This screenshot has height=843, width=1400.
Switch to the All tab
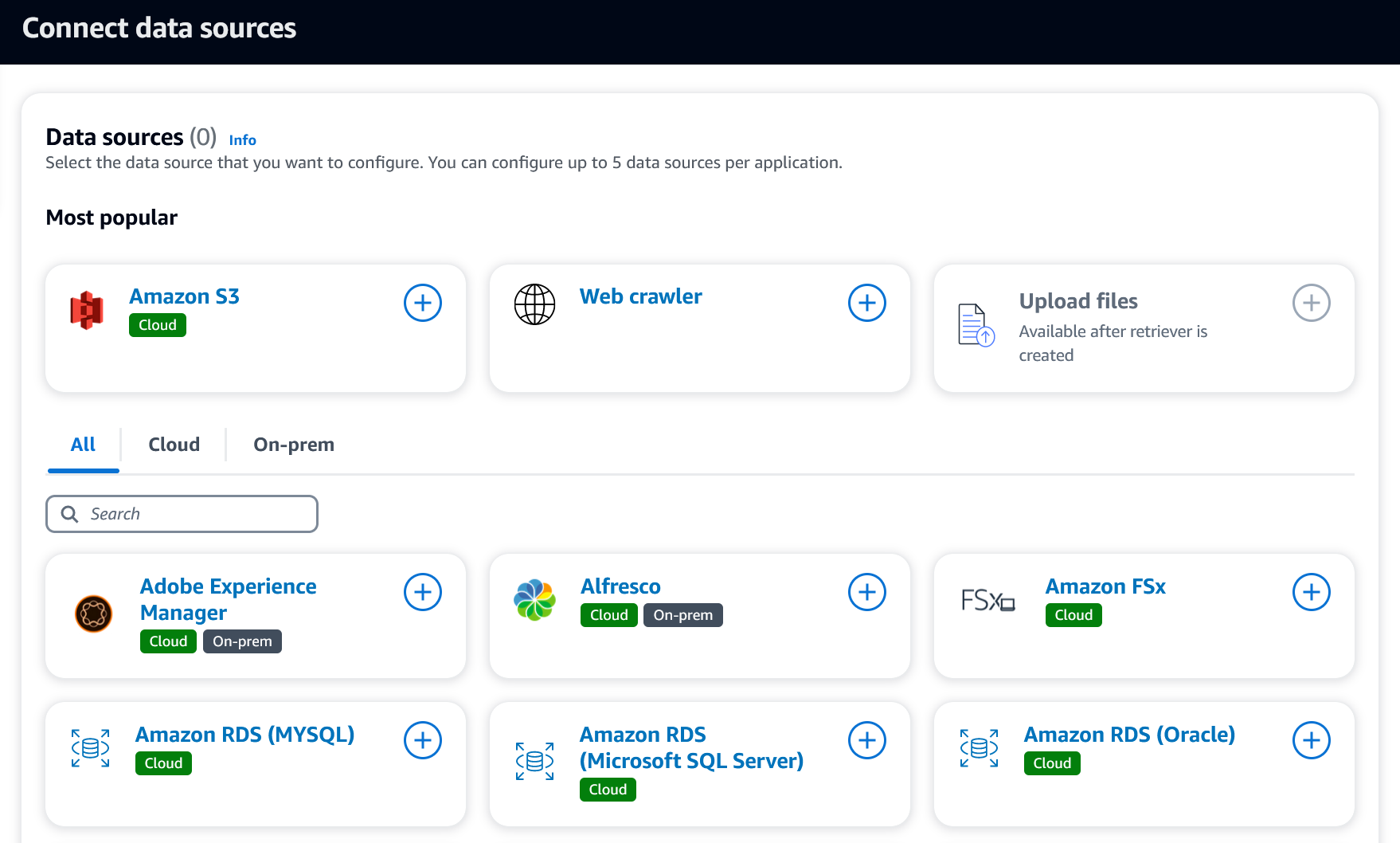coord(83,445)
